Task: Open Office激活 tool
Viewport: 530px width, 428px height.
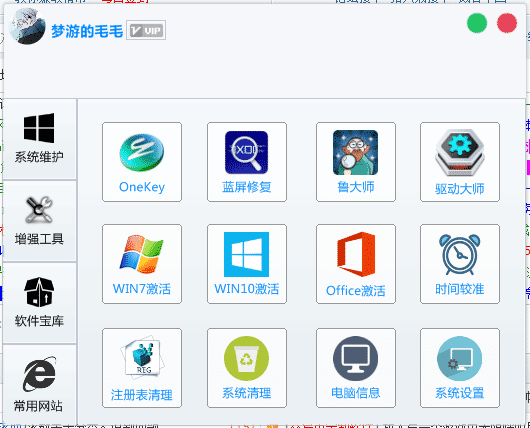Action: click(356, 264)
